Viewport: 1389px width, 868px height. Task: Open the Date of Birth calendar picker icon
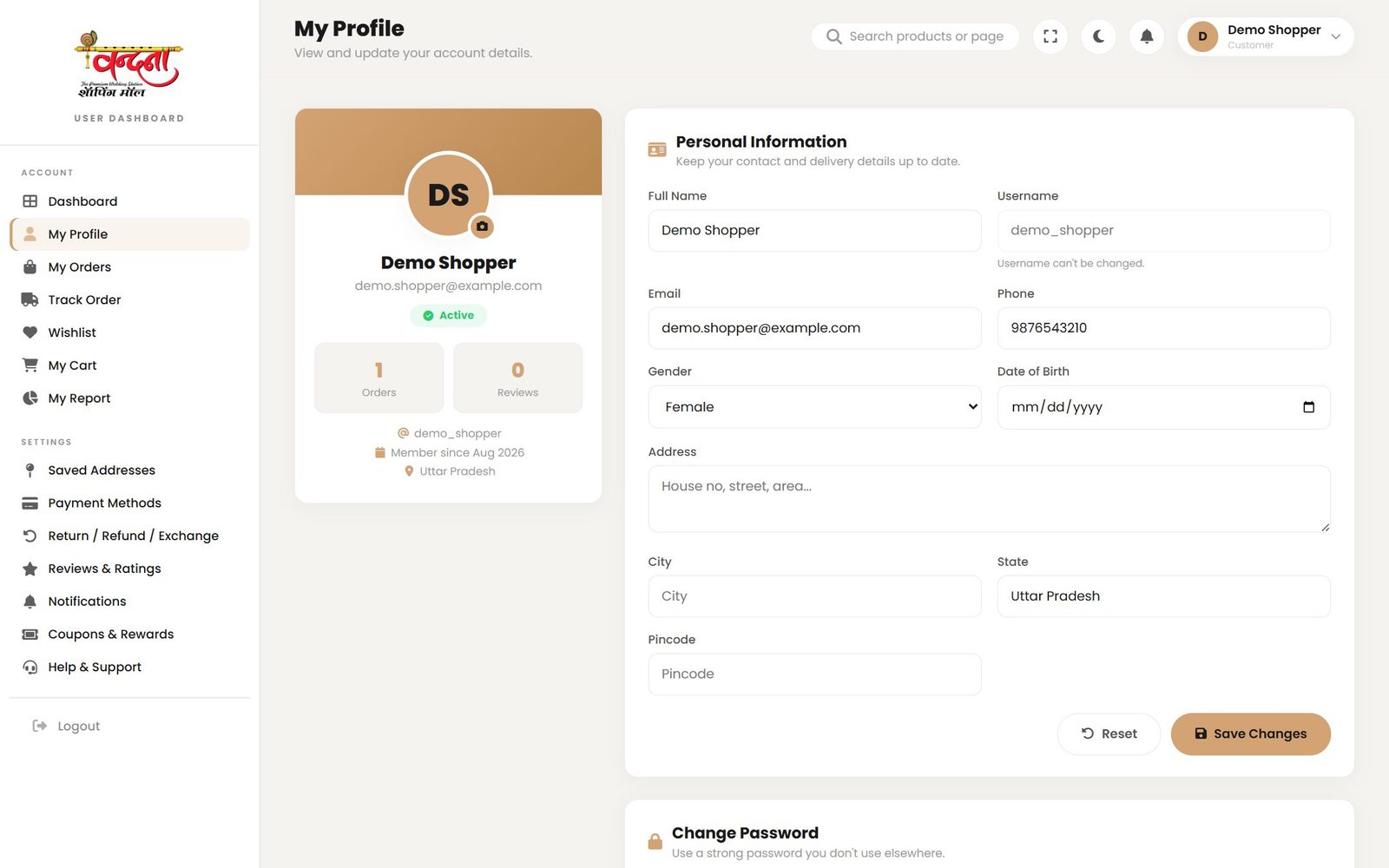click(1309, 407)
